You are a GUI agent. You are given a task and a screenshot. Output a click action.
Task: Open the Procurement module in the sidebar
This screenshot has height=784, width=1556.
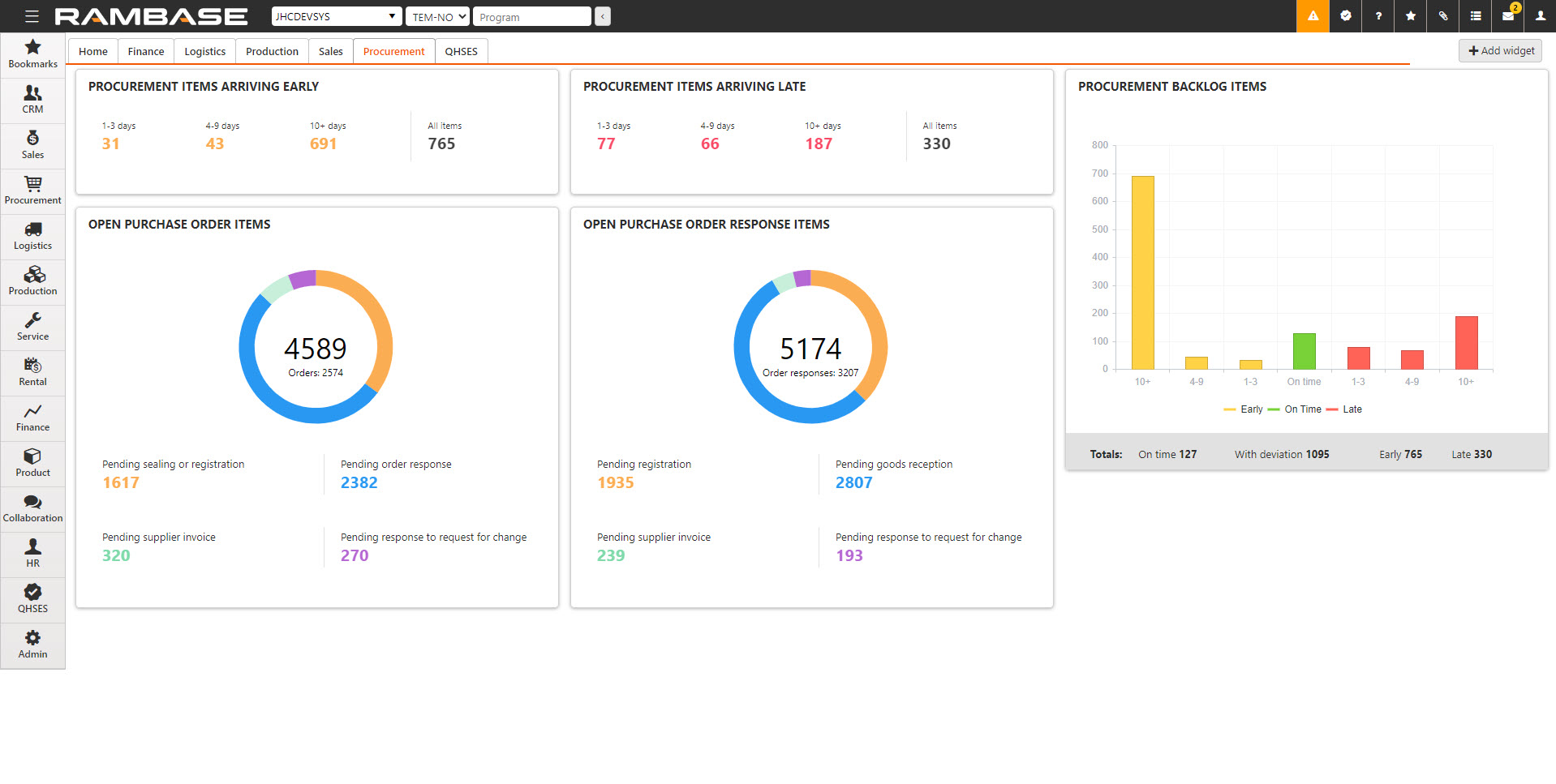[x=32, y=191]
